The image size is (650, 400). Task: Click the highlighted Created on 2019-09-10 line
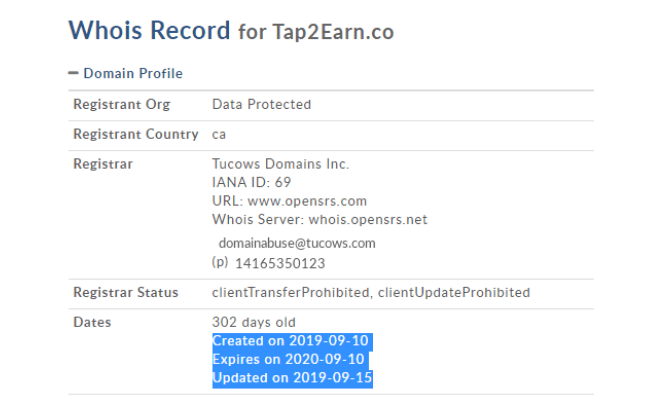tap(291, 341)
